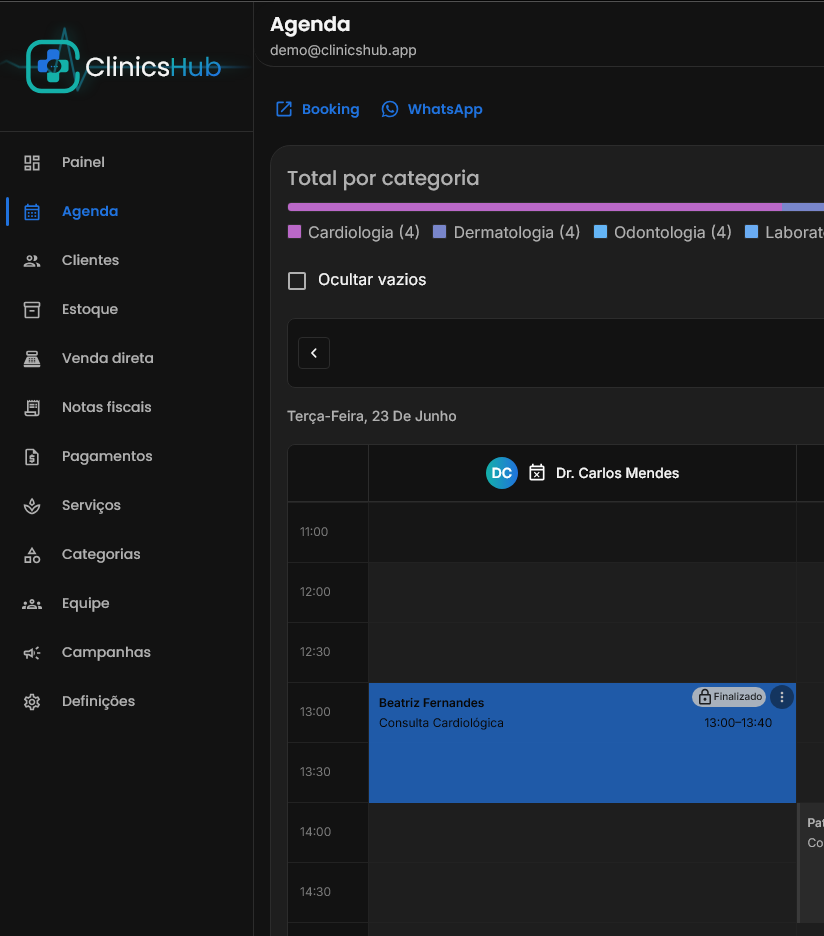This screenshot has height=936, width=824.
Task: Click the WhatsApp chat icon
Action: pyautogui.click(x=389, y=109)
